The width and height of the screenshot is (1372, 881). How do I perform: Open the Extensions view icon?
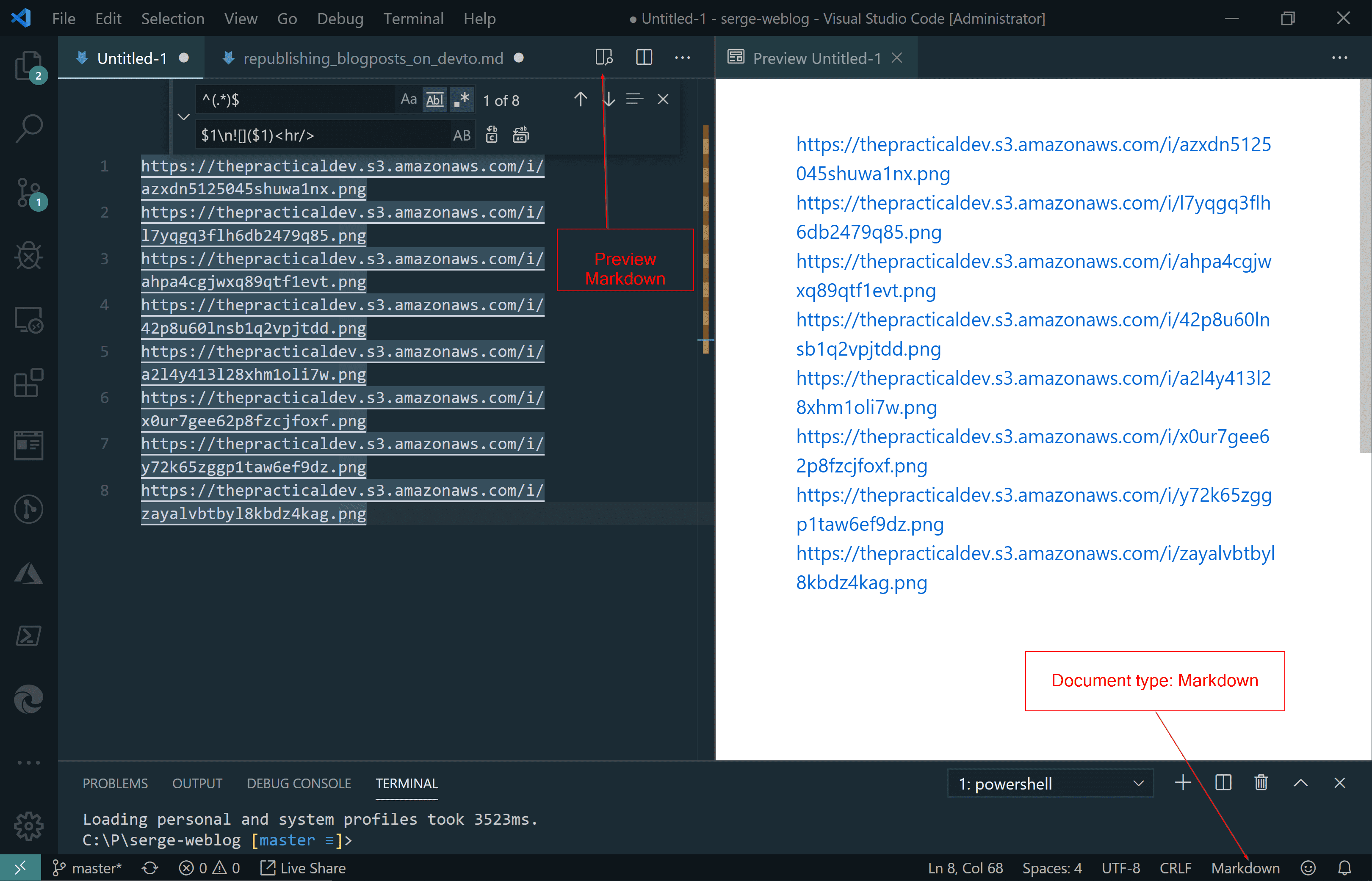click(29, 383)
